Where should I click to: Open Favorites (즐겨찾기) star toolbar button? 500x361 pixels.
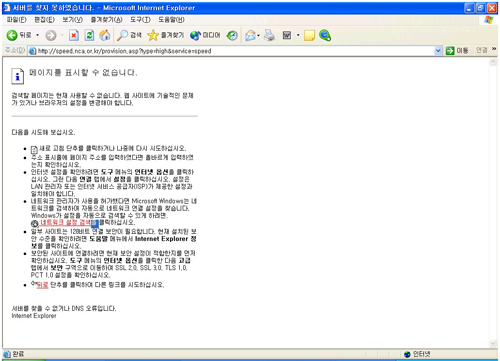[166, 35]
